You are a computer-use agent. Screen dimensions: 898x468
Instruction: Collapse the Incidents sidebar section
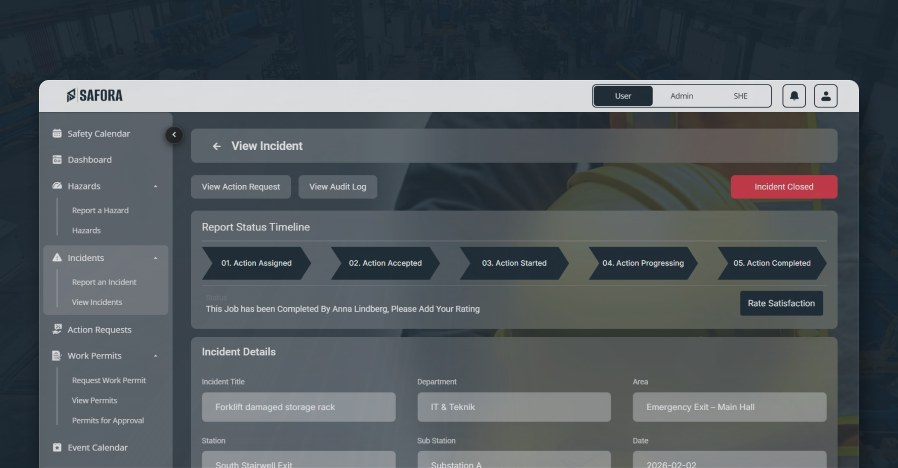click(155, 259)
